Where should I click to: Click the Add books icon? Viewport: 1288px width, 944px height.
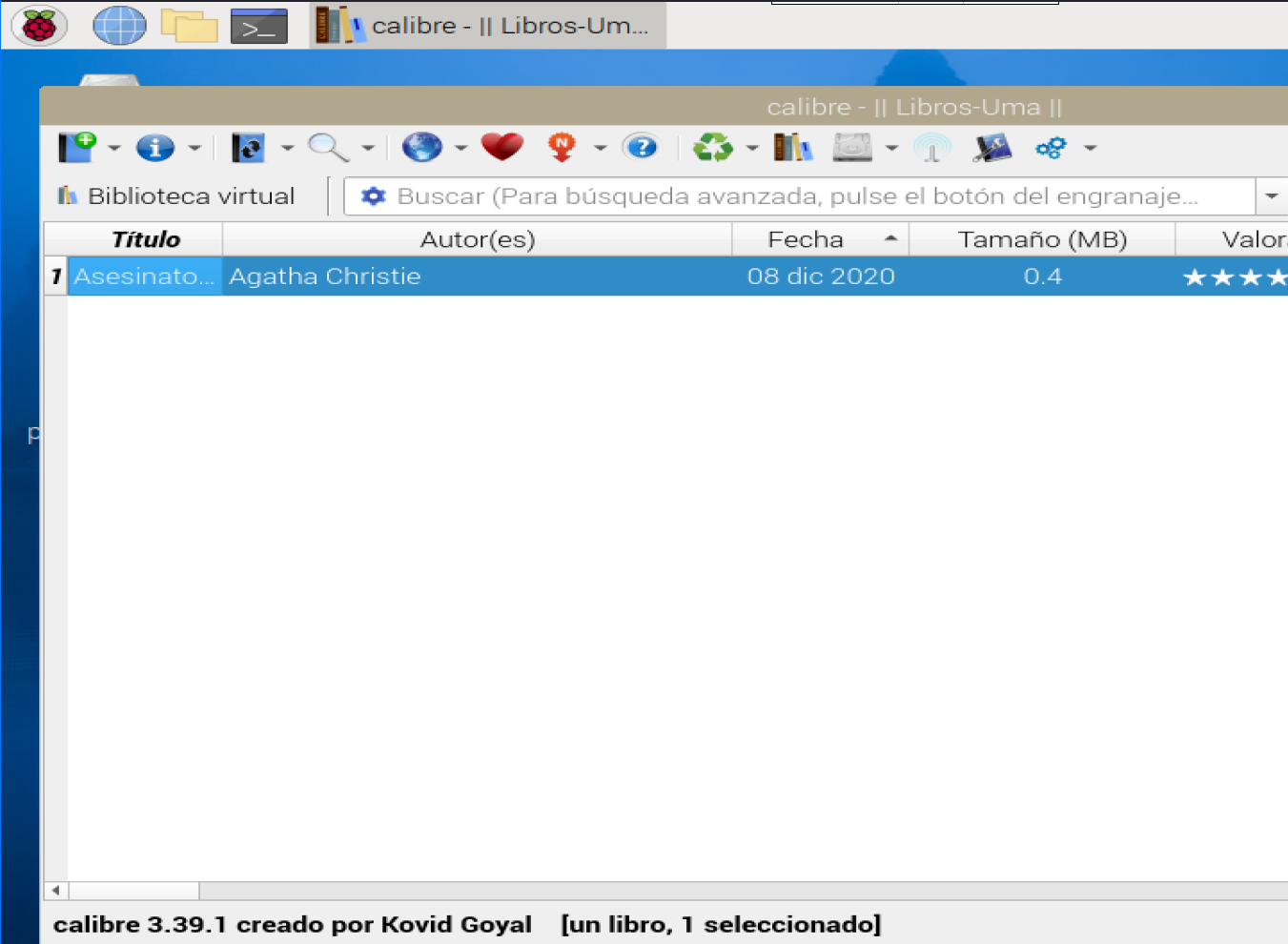(x=77, y=148)
